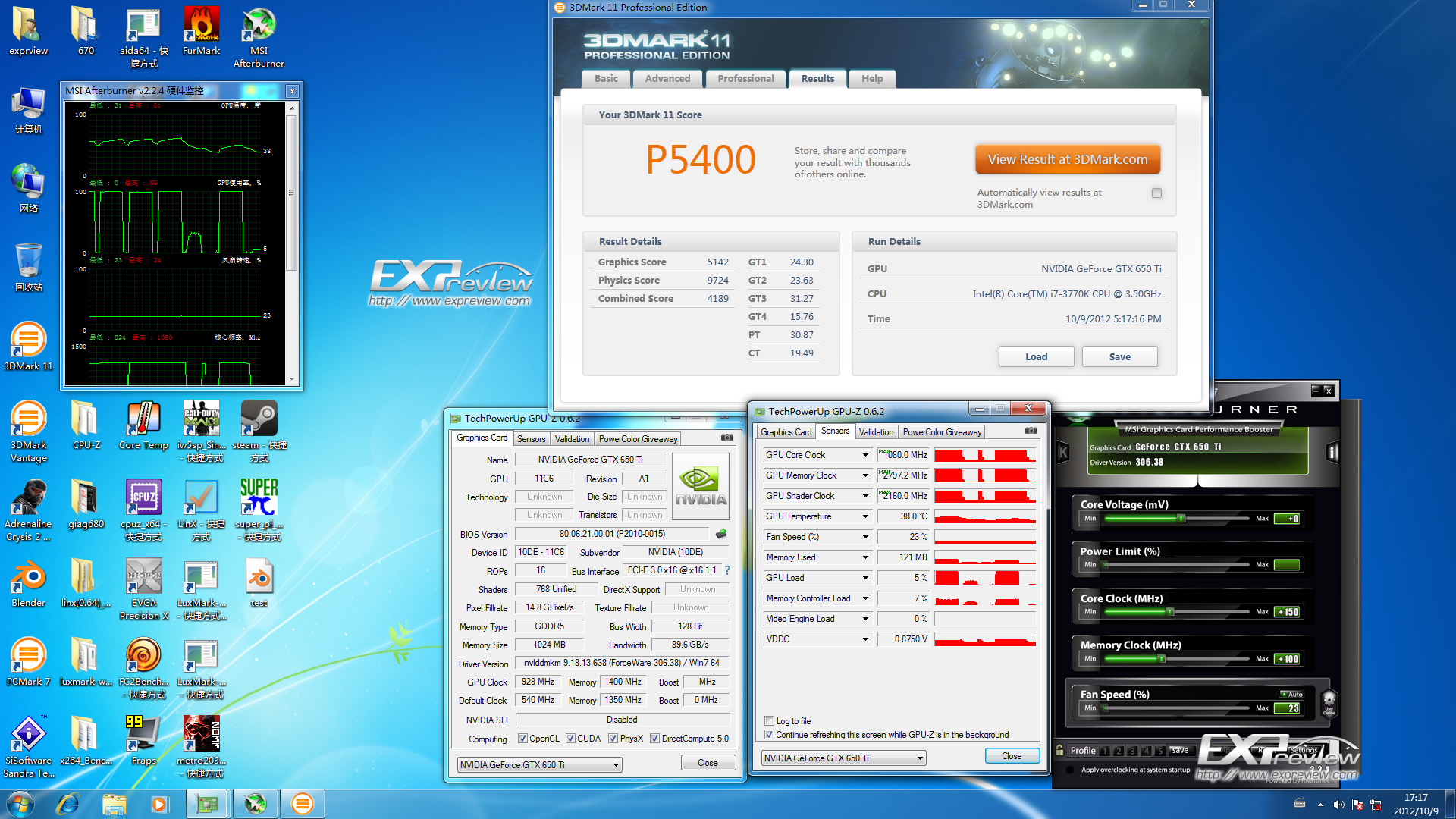1456x819 pixels.
Task: Click the Windows Start button
Action: (x=20, y=804)
